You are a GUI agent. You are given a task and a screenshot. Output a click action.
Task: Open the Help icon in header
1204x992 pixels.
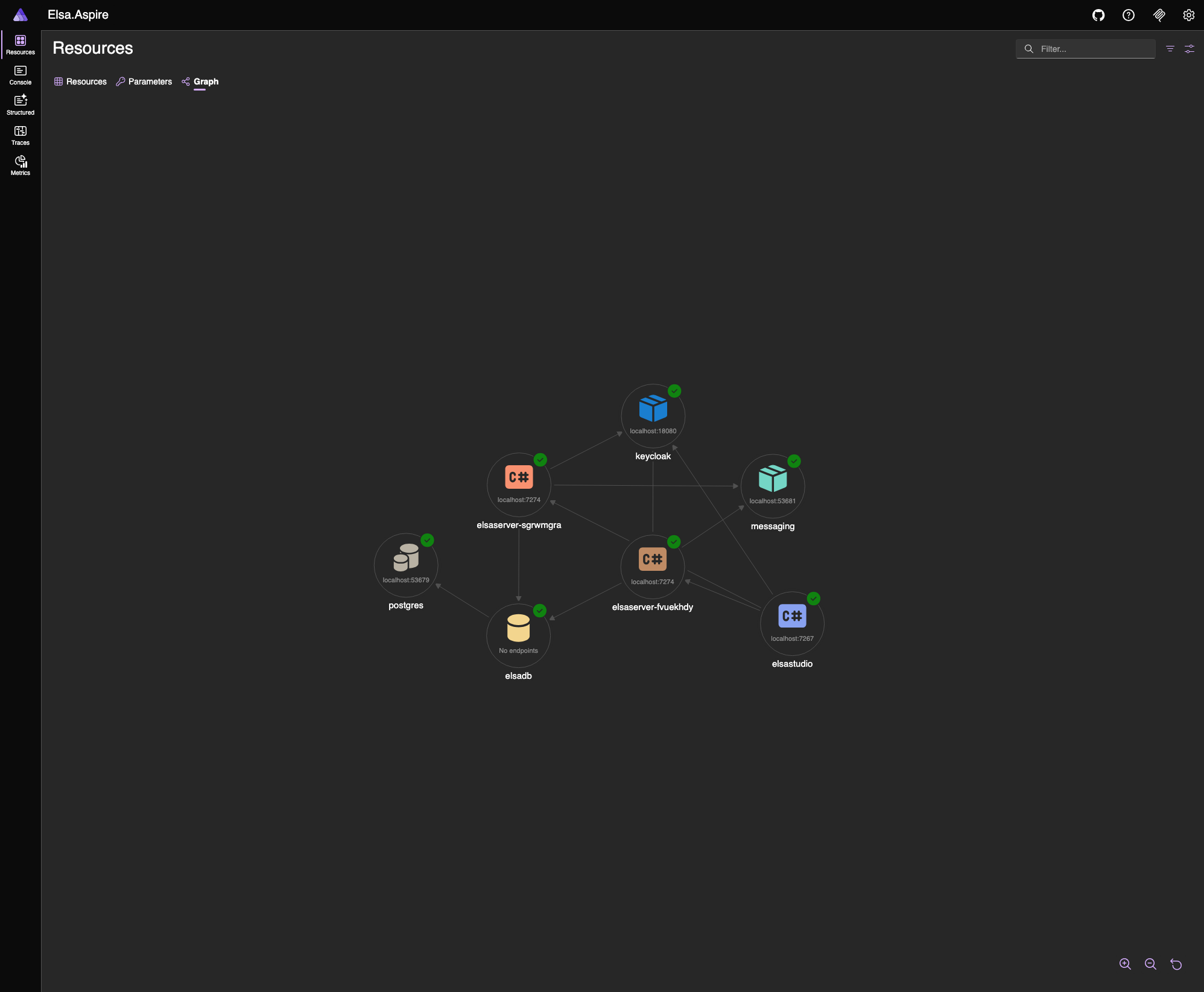tap(1129, 15)
